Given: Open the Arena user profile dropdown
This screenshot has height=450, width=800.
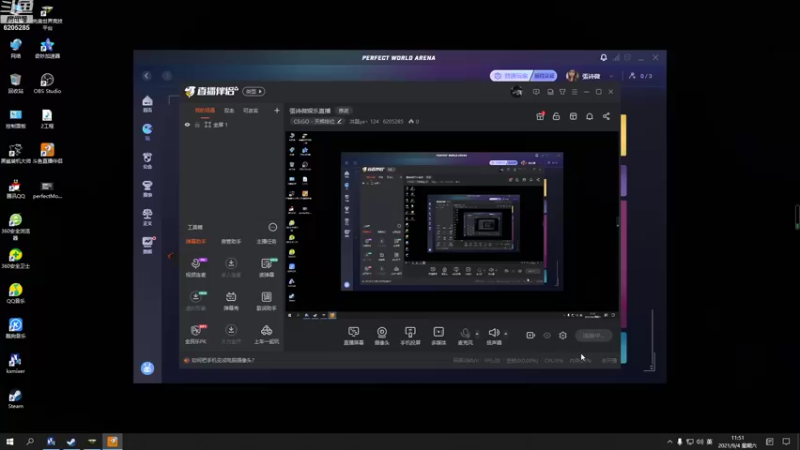Looking at the screenshot, I should click(x=590, y=76).
